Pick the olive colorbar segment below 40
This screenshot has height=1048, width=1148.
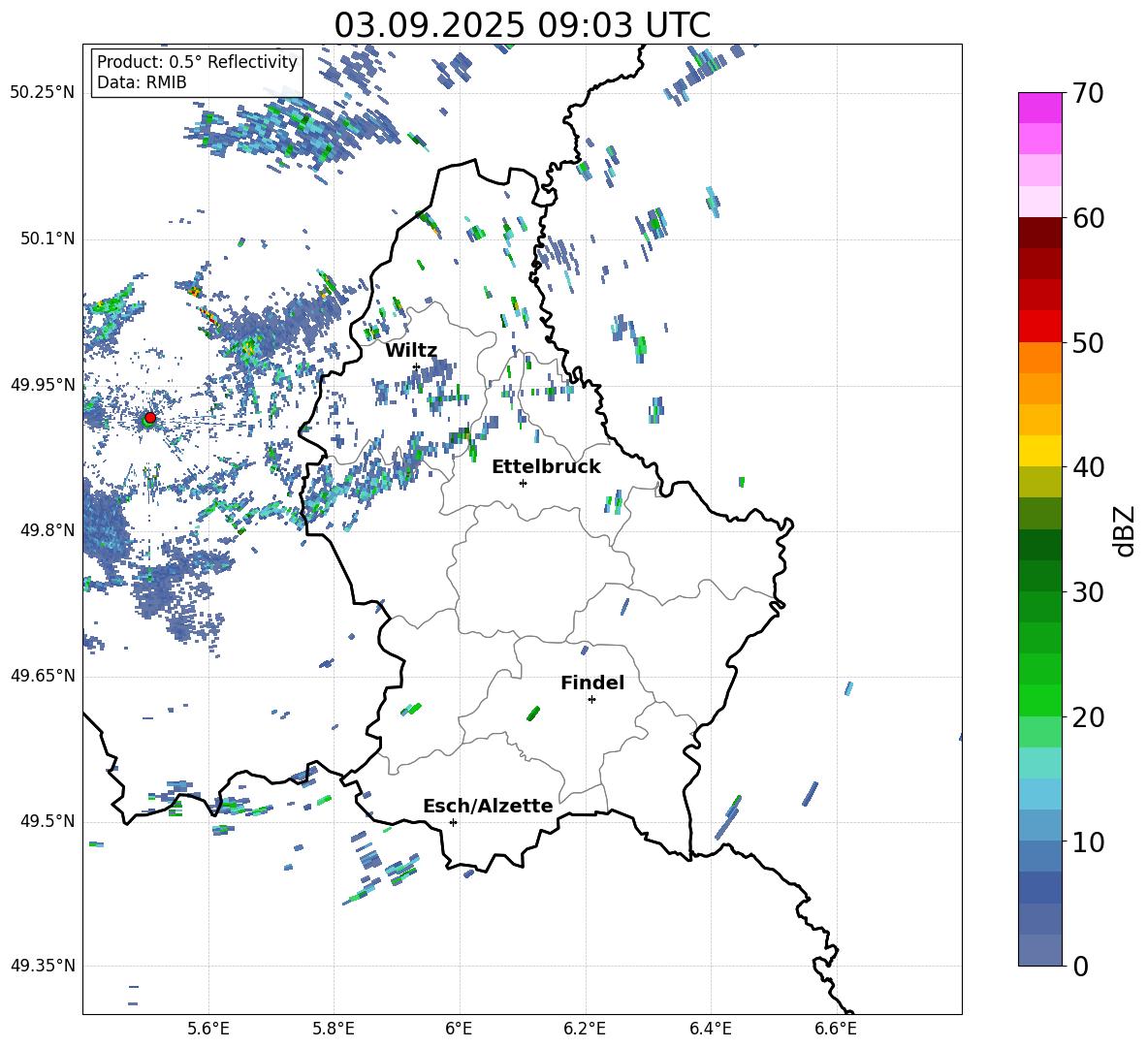pos(1039,482)
